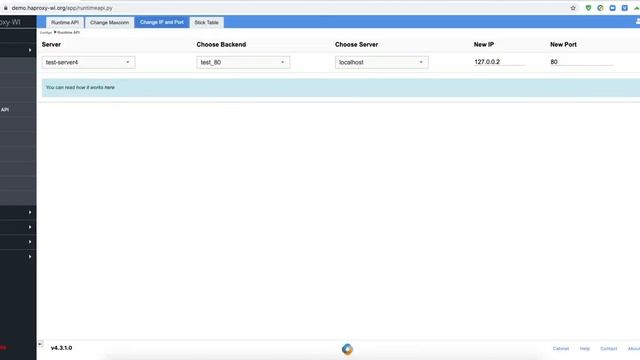The height and width of the screenshot is (360, 640).
Task: Open the Cabinet footer link
Action: 561,349
